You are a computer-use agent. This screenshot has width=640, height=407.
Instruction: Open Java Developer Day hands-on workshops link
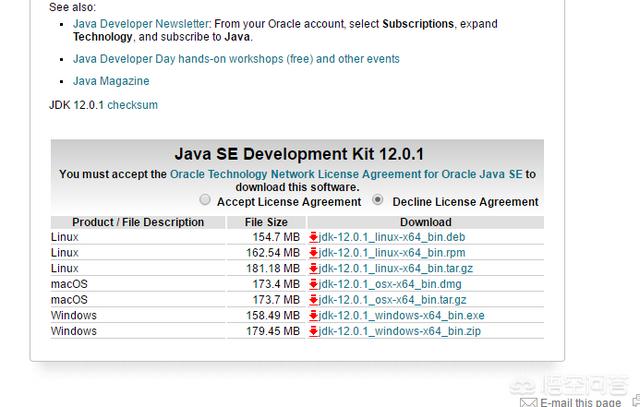coord(236,59)
